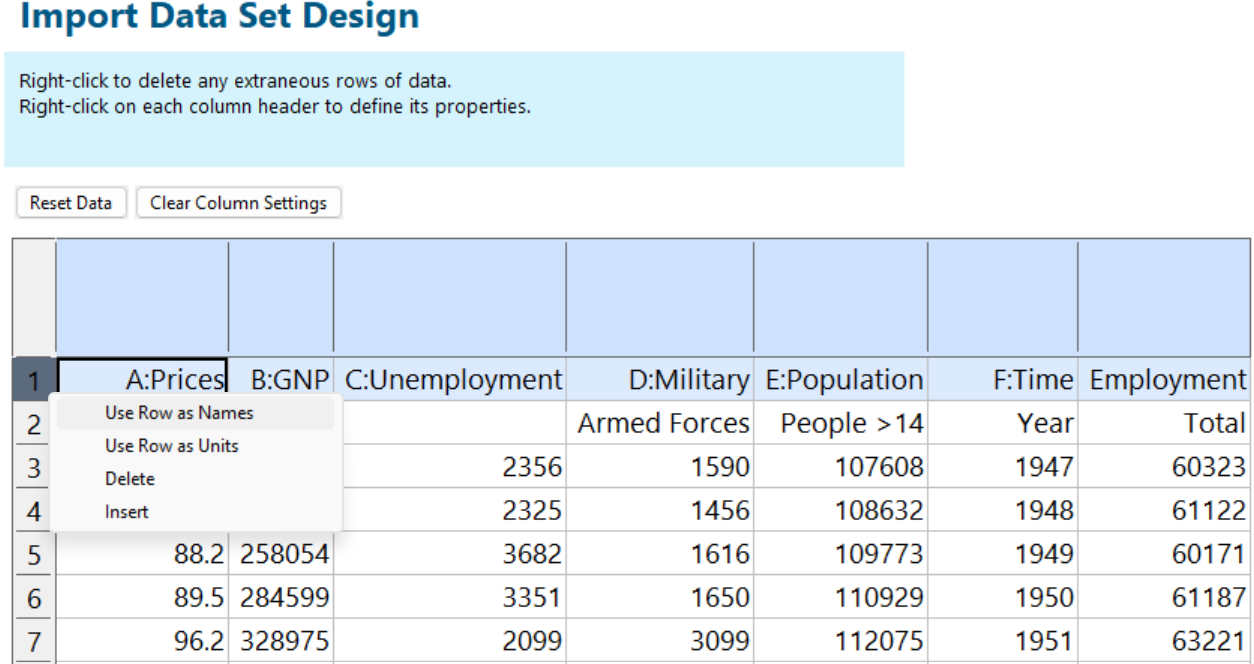Click the cell with value 258054
Image resolution: width=1254 pixels, height=664 pixels.
coord(281,554)
